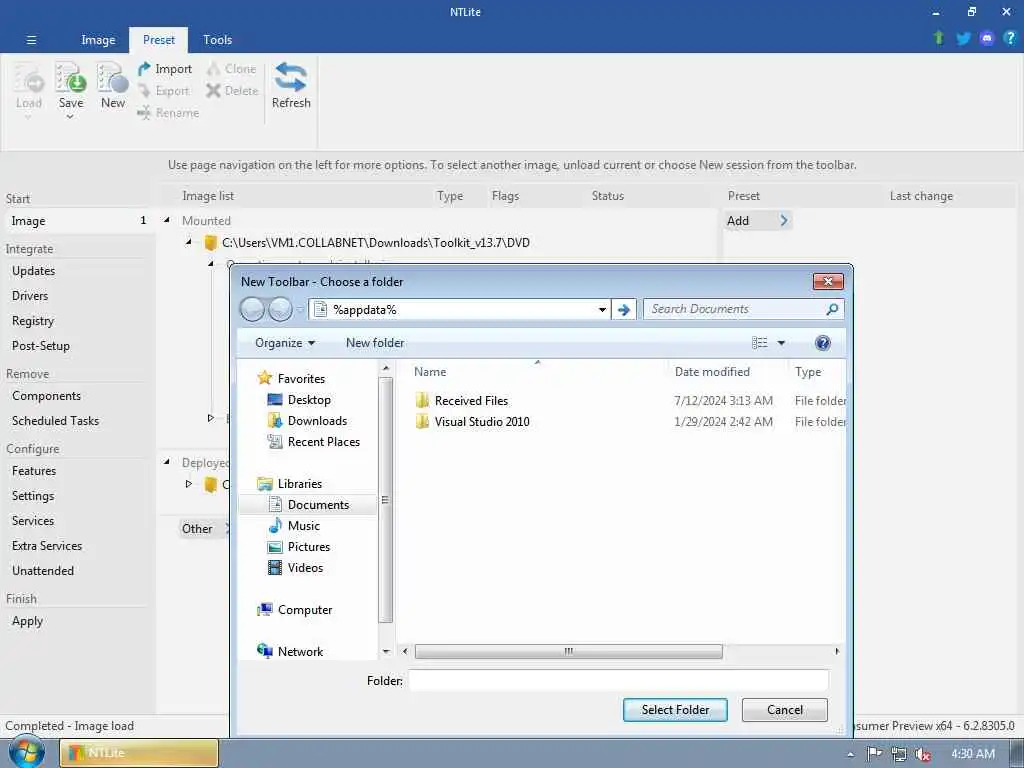Click the %appdata% address field
Viewport: 1024px width, 768px height.
462,310
